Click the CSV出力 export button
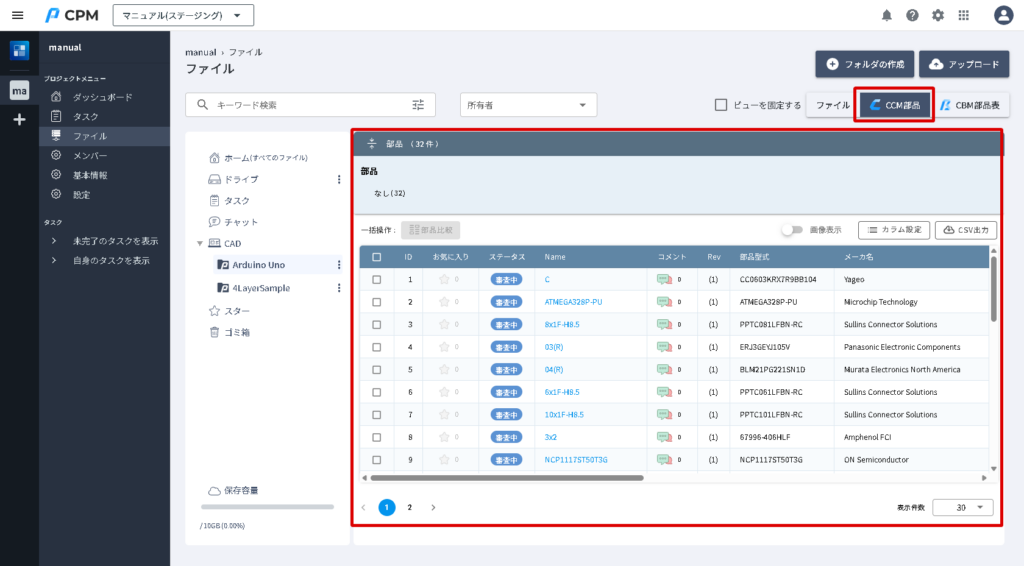 [x=965, y=230]
